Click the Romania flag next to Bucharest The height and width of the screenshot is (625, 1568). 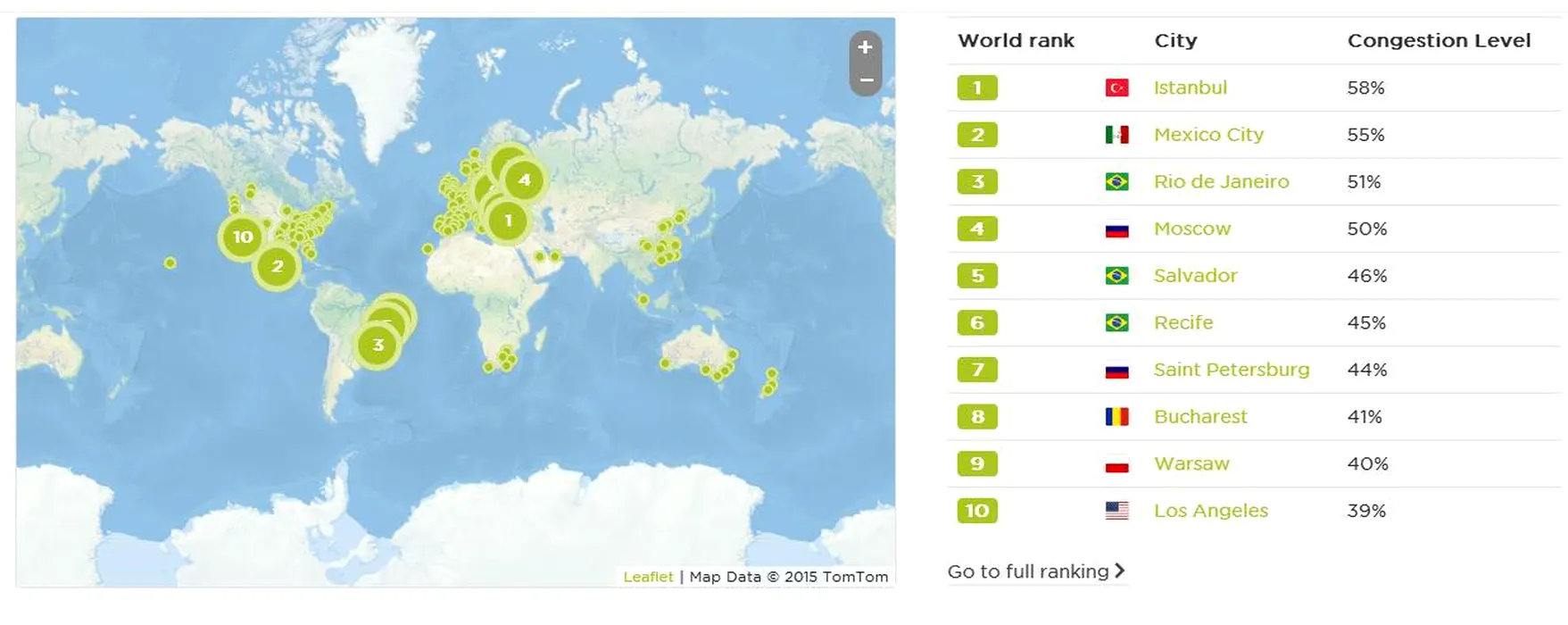pos(1116,417)
